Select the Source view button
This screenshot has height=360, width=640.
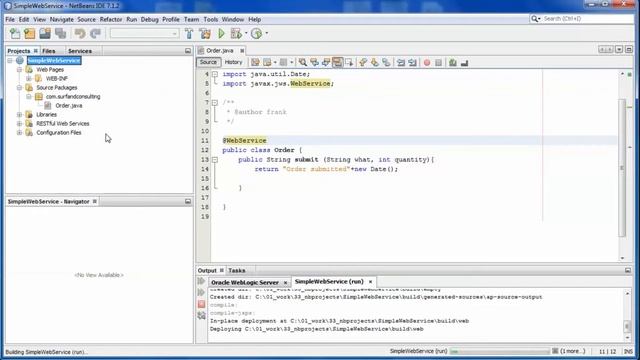coord(208,62)
